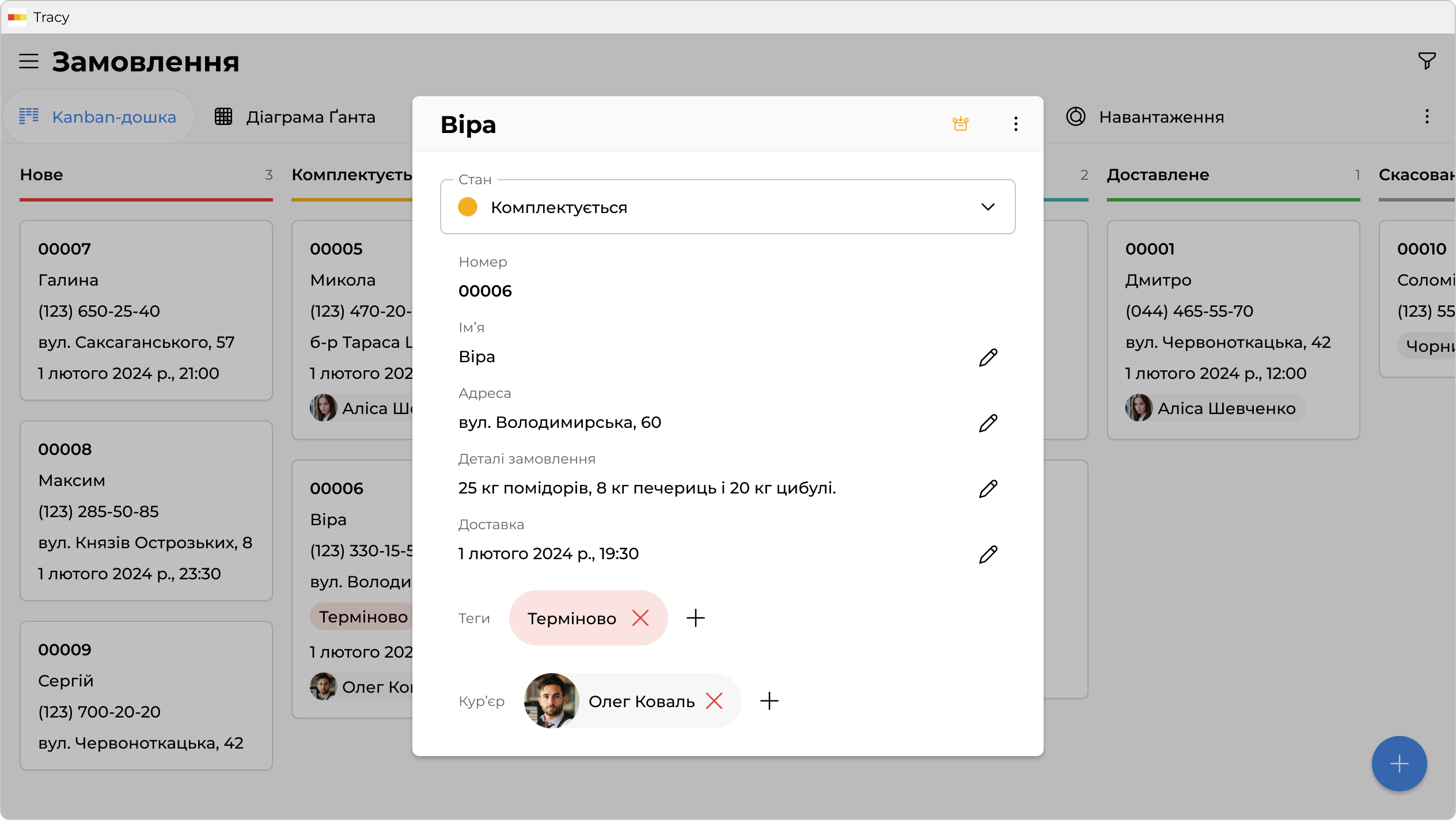Open the hamburger navigation menu

pos(29,61)
